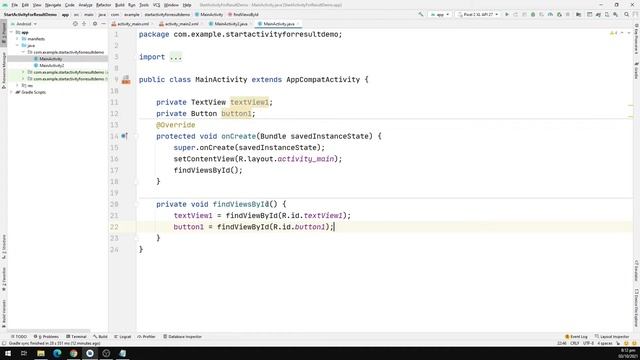Screen dimensions: 640x360
Task: Open the Database Inspector tool window
Action: pyautogui.click(x=182, y=337)
